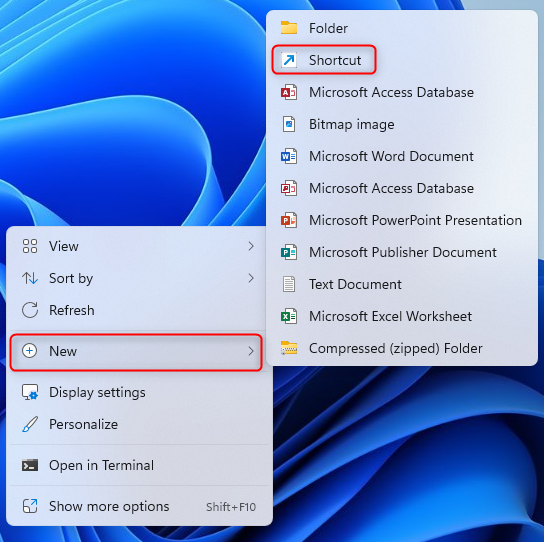Select the New context menu entry
This screenshot has width=544, height=542.
(x=136, y=352)
